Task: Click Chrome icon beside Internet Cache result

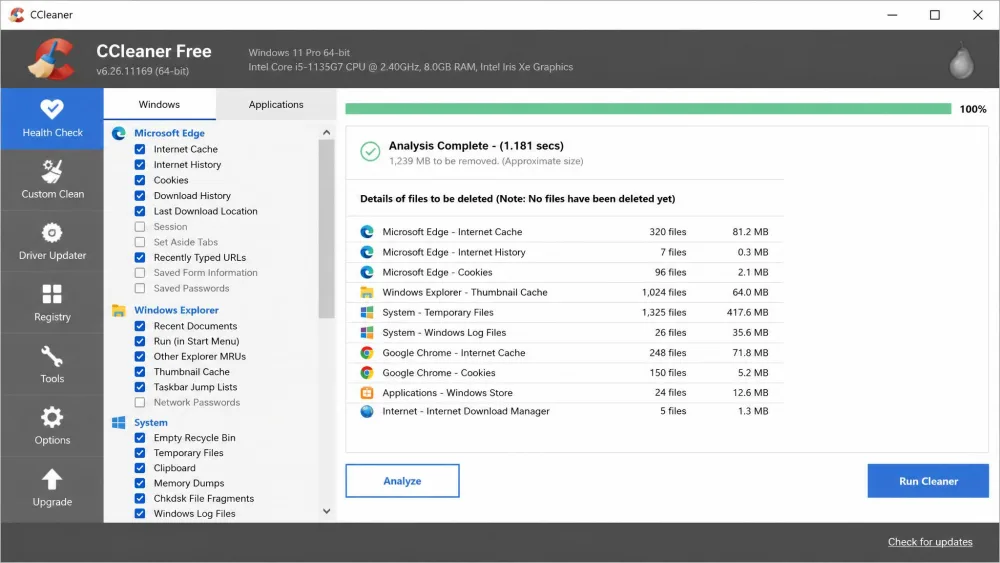Action: pos(367,353)
